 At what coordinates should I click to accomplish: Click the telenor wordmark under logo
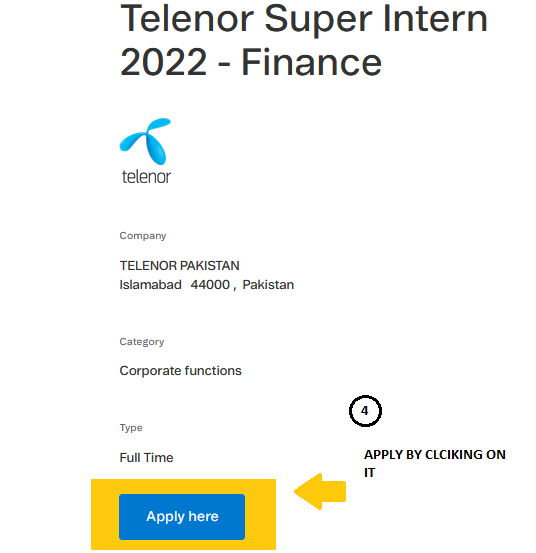146,177
